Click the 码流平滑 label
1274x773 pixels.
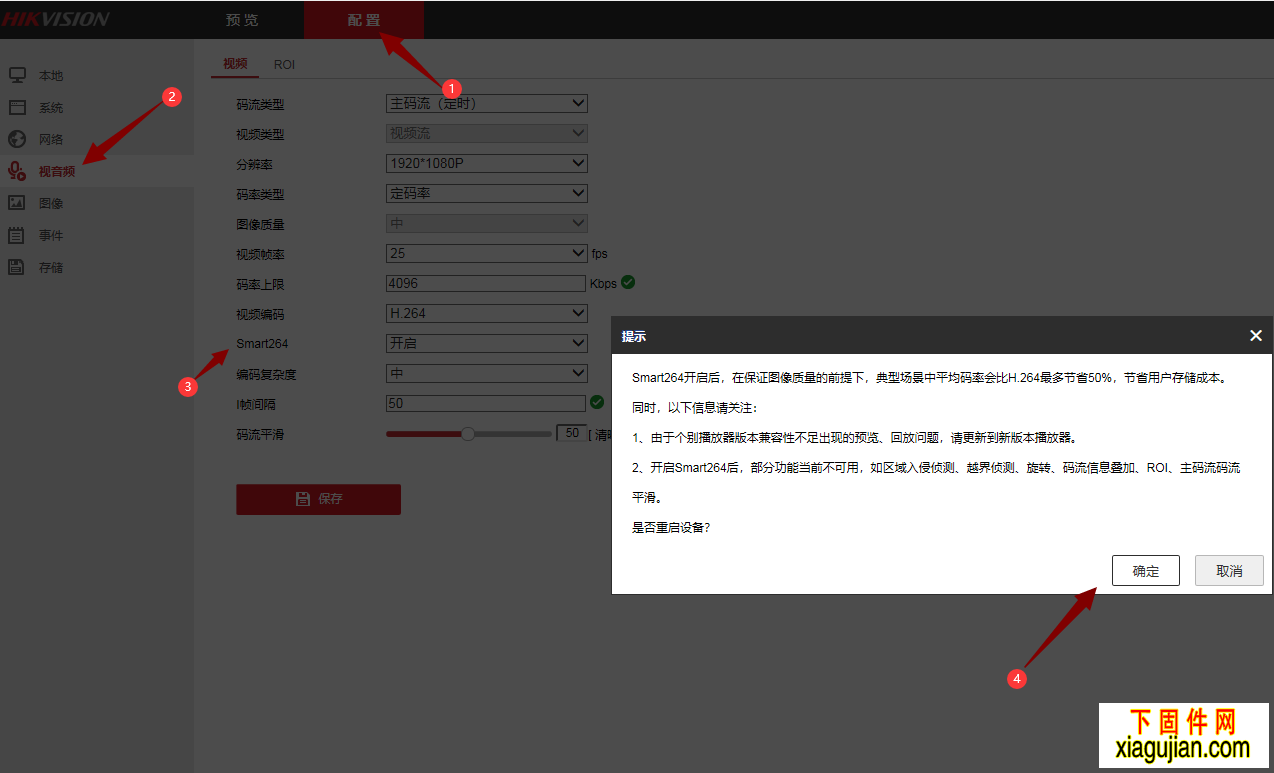pyautogui.click(x=260, y=434)
